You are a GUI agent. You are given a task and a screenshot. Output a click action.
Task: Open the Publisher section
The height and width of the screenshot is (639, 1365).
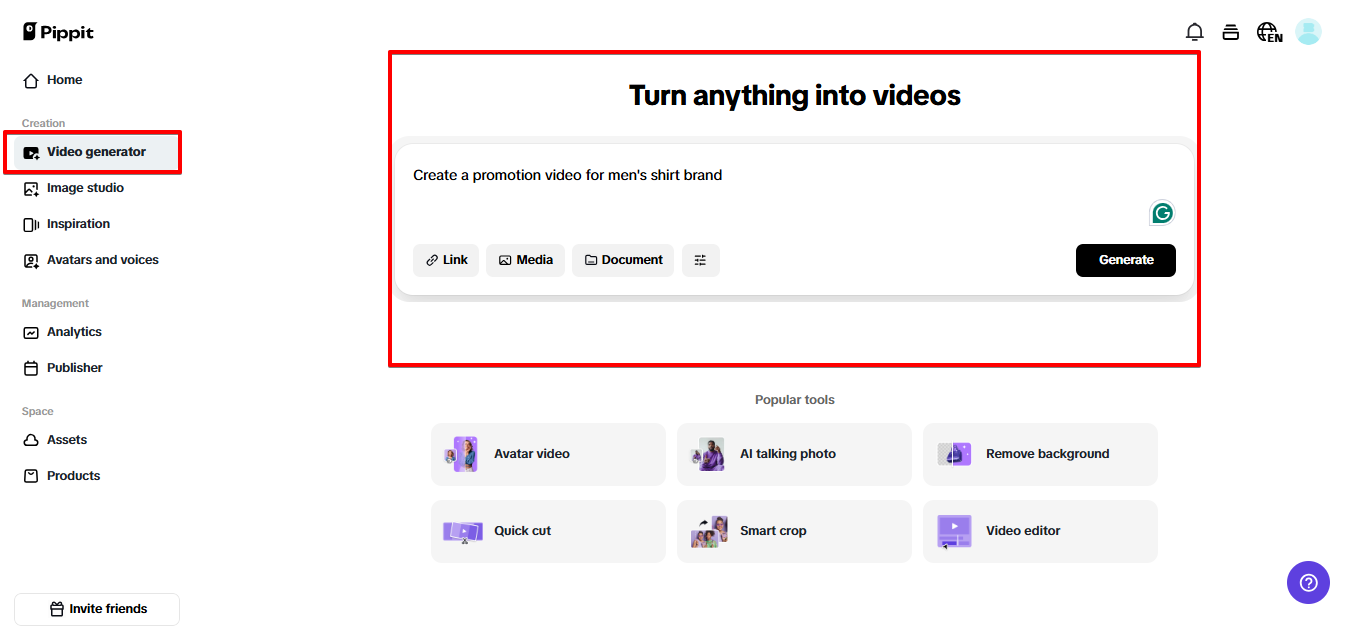[74, 368]
